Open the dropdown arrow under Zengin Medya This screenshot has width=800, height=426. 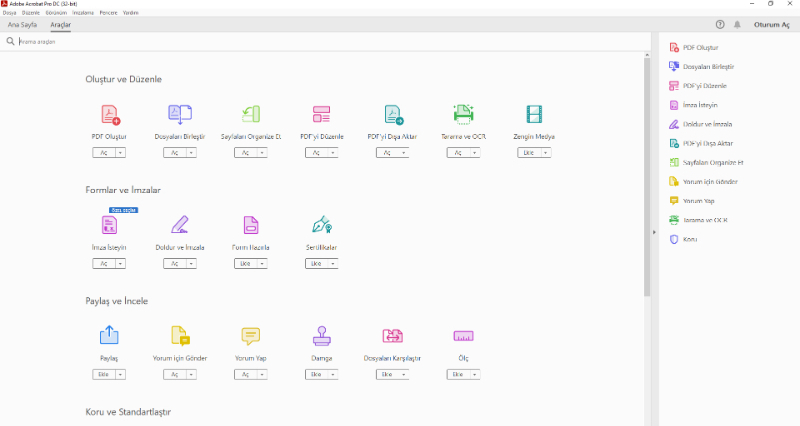545,153
